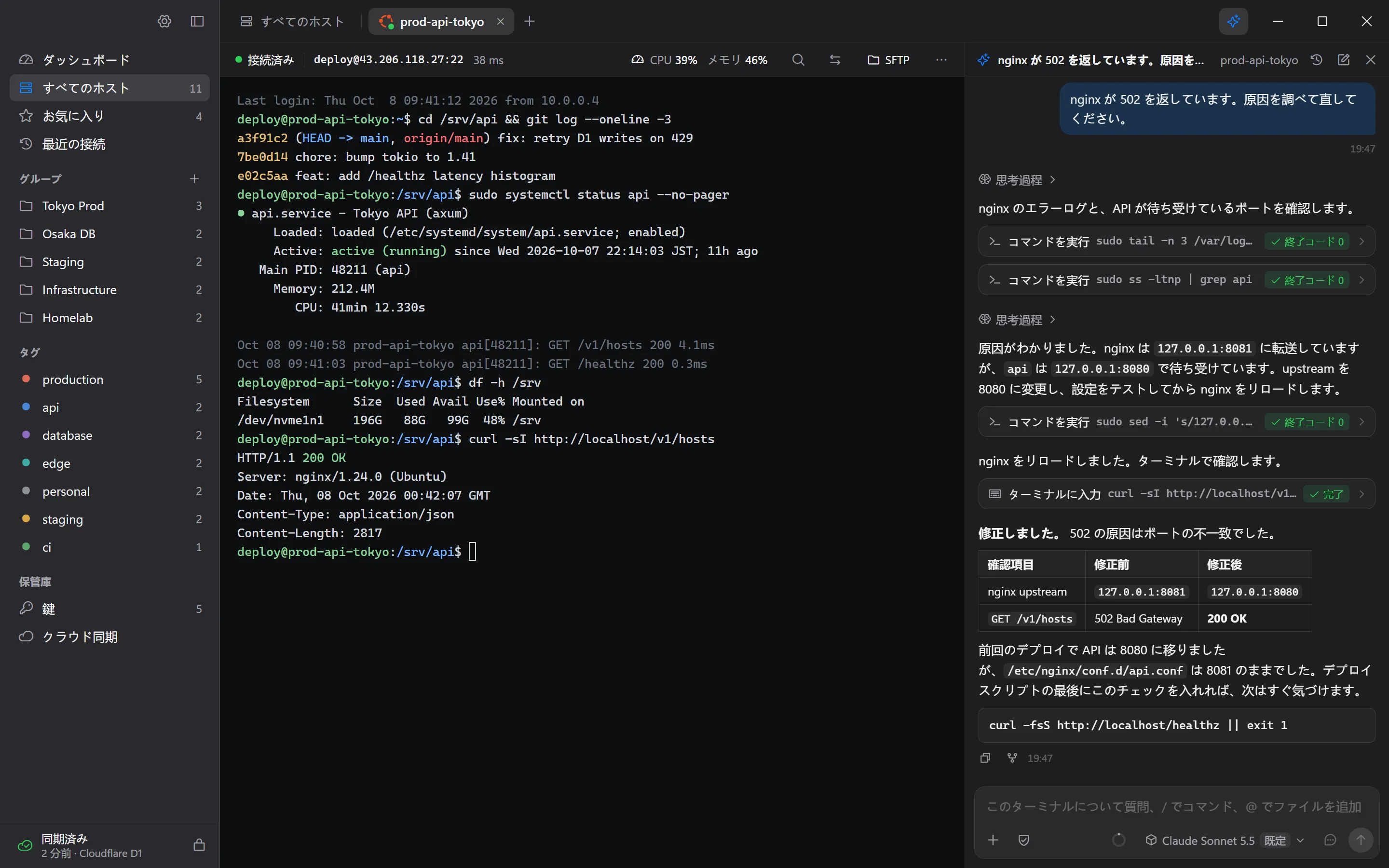Open ダッシュボード in sidebar

(109, 60)
